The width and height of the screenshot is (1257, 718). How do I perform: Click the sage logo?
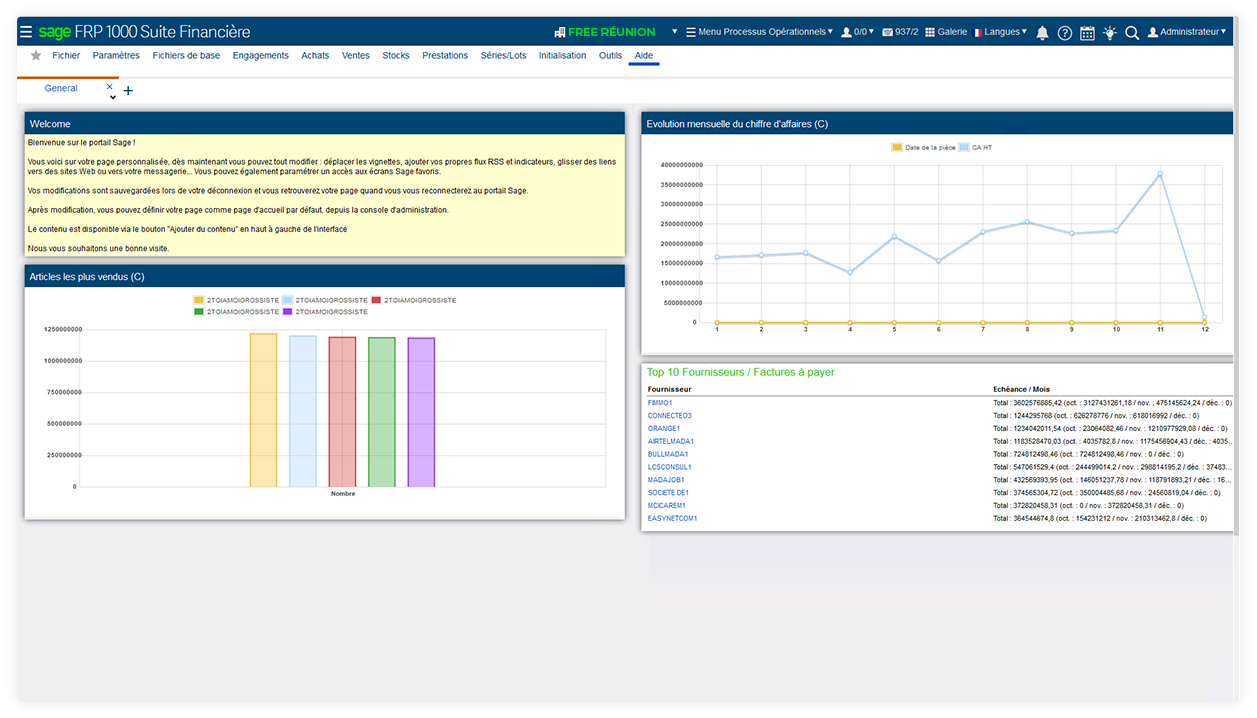click(54, 32)
